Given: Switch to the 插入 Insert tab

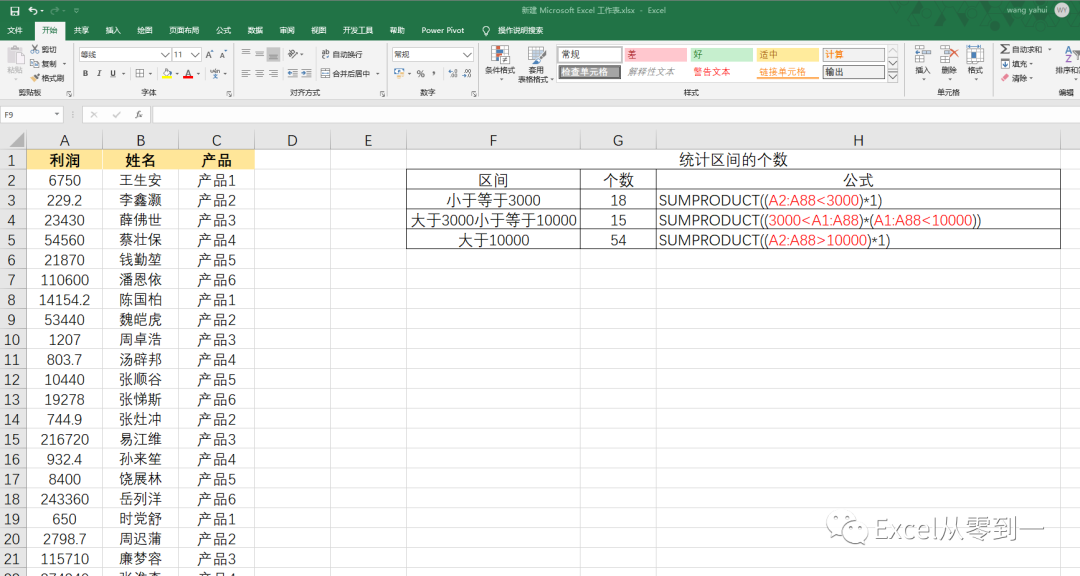Looking at the screenshot, I should [x=113, y=30].
